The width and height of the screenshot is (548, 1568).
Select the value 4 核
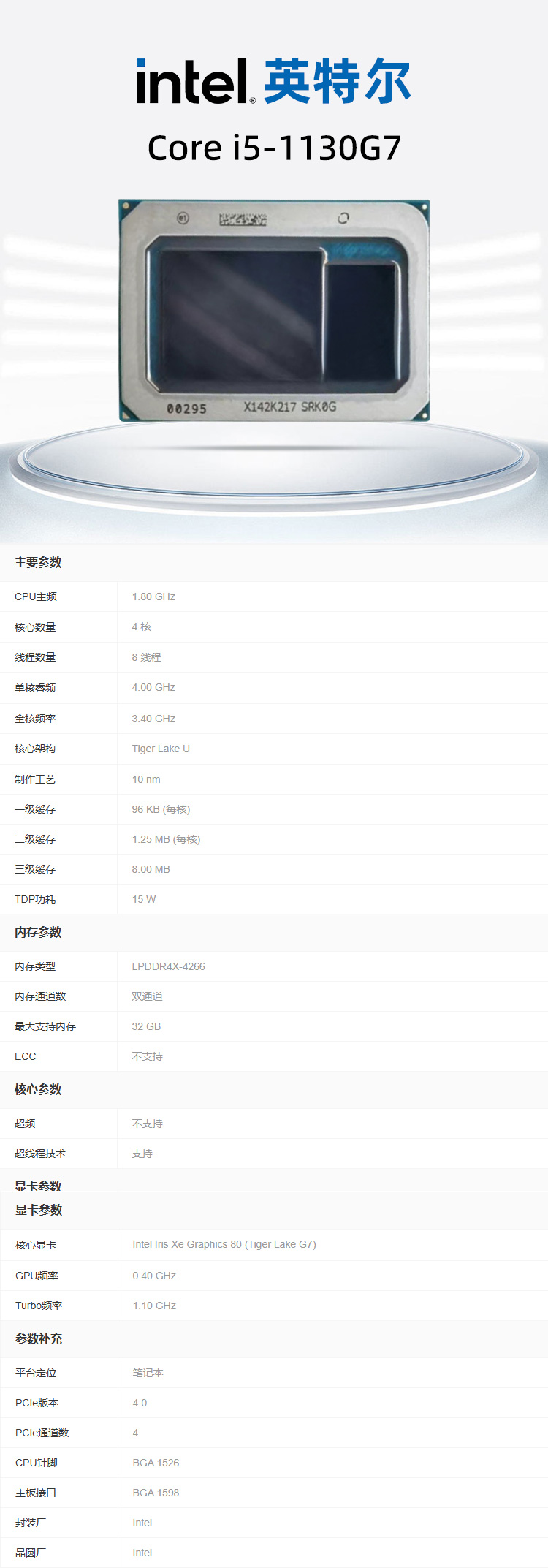pyautogui.click(x=141, y=626)
